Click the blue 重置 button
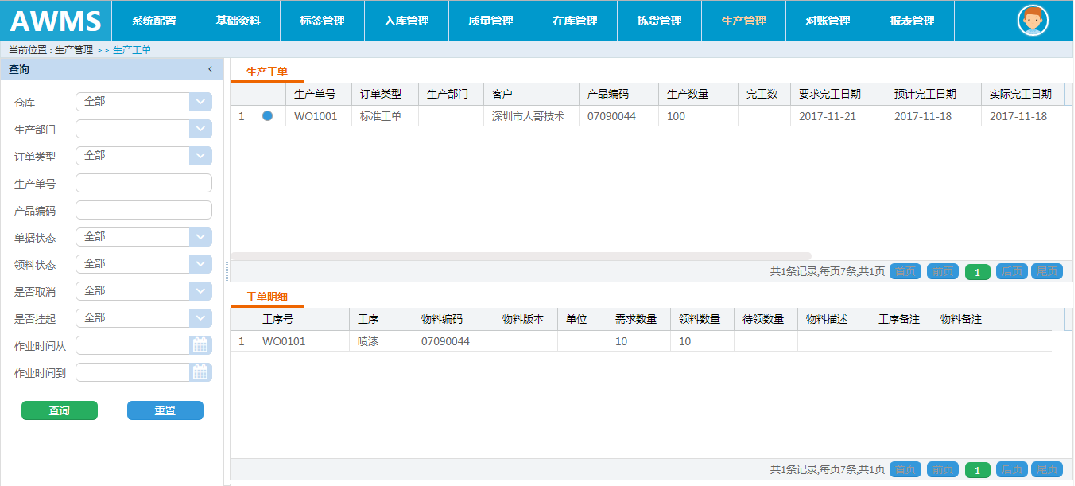 [165, 410]
